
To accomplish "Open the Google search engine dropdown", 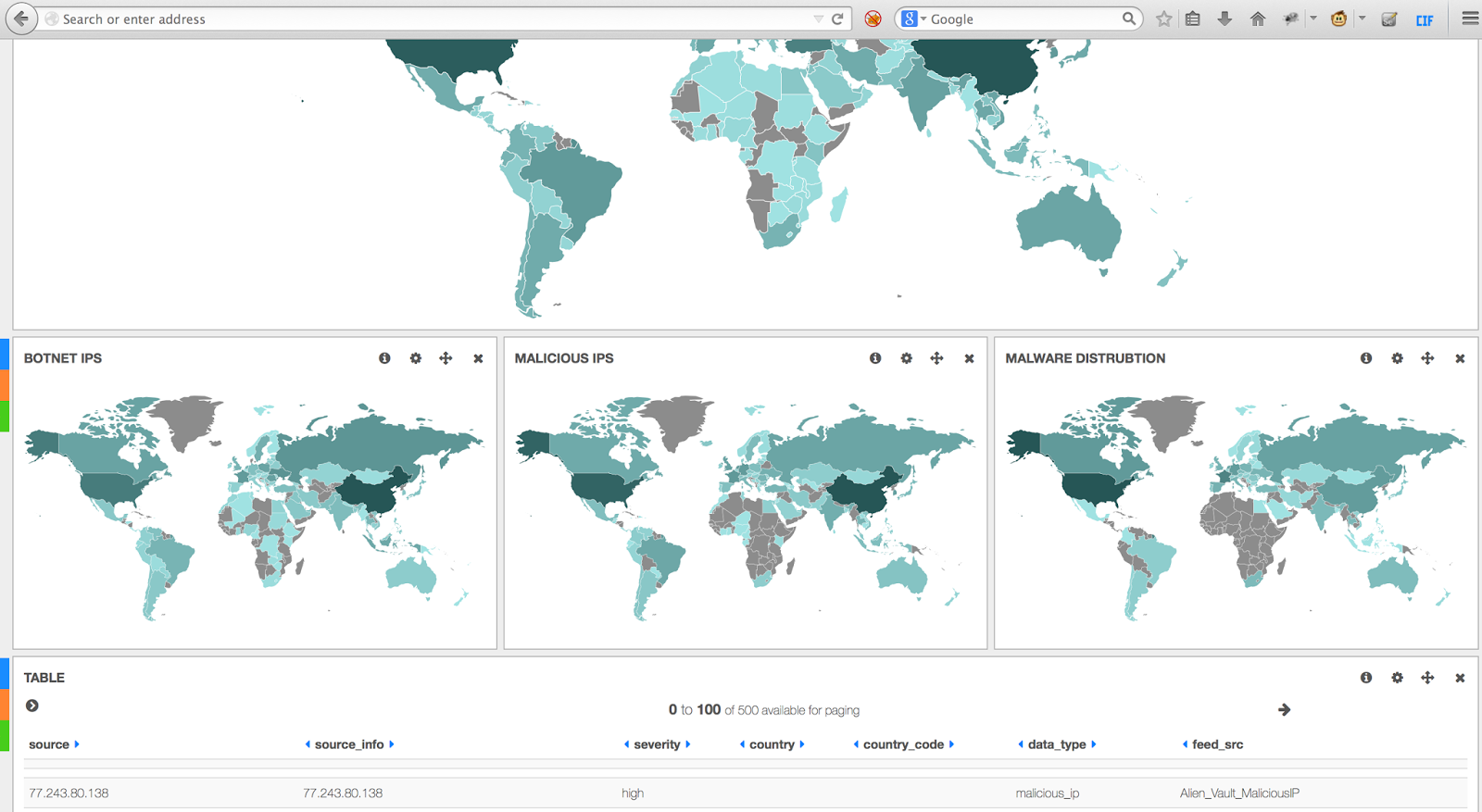I will tap(913, 19).
